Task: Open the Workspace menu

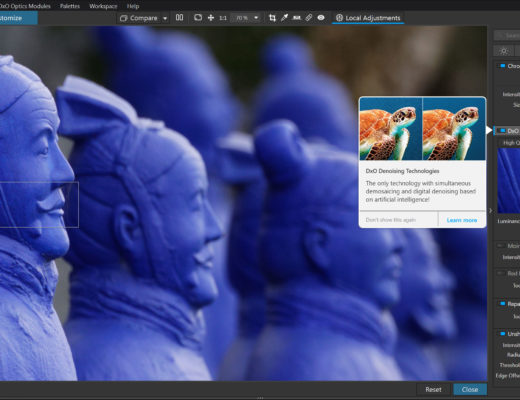Action: click(103, 6)
